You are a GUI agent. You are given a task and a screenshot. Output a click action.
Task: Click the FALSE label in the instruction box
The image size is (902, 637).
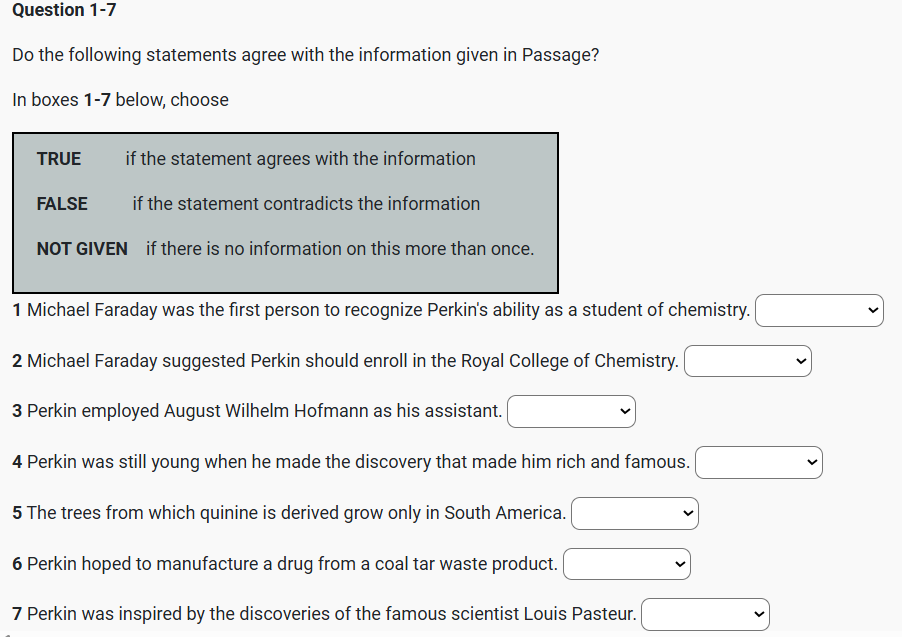pos(62,204)
